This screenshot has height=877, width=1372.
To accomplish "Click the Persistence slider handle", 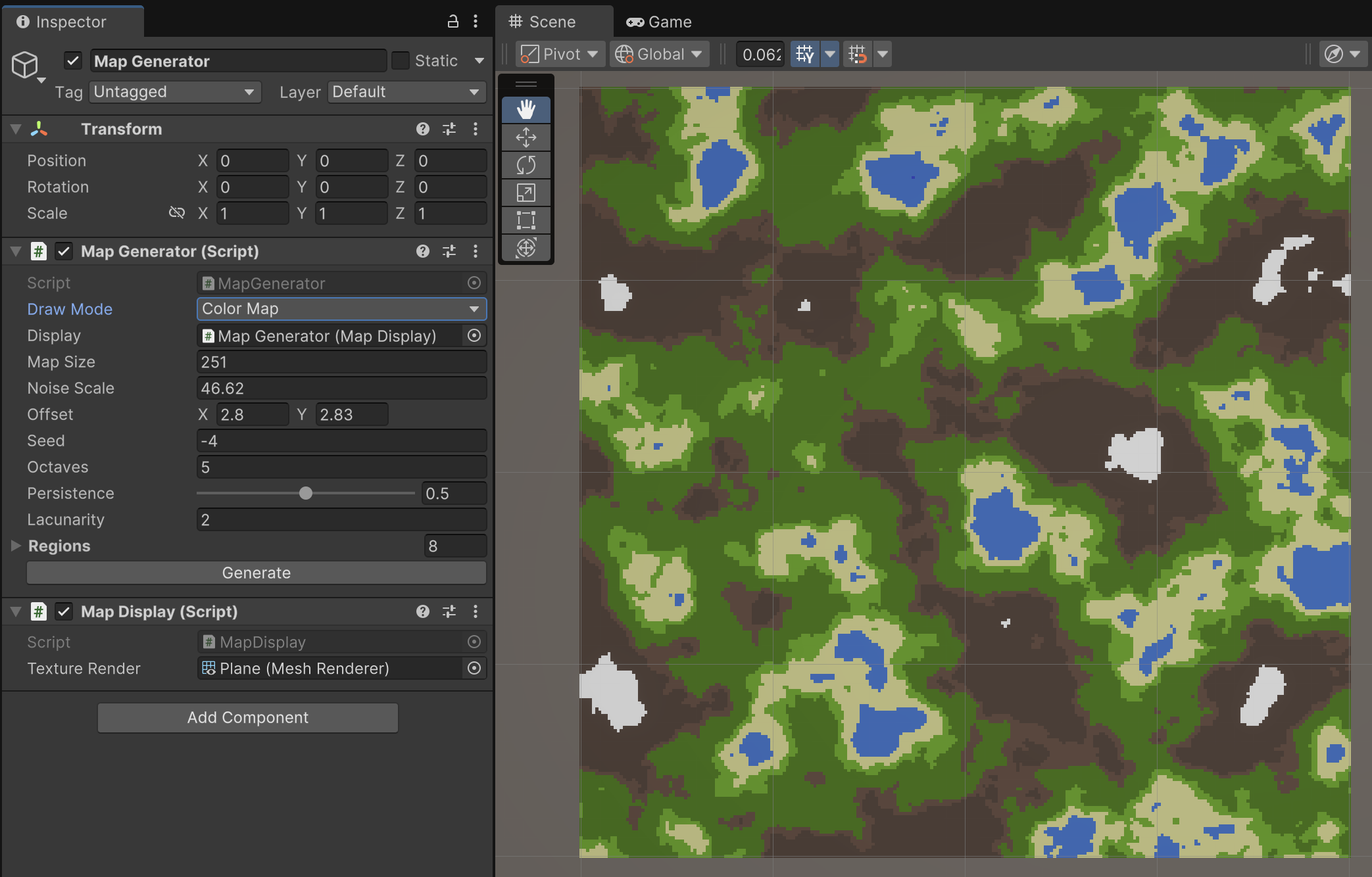I will click(x=306, y=493).
